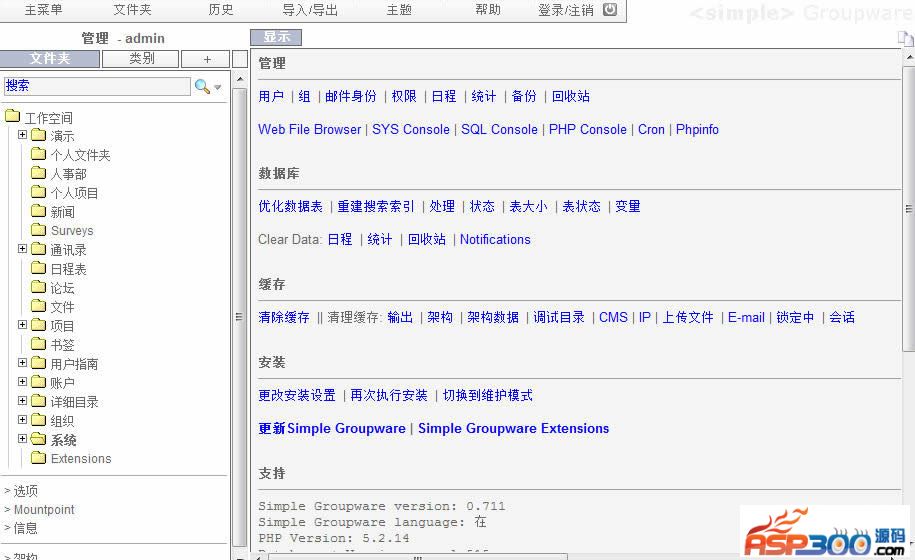Viewport: 915px width, 560px height.
Task: Click the CMS cache link
Action: click(613, 317)
